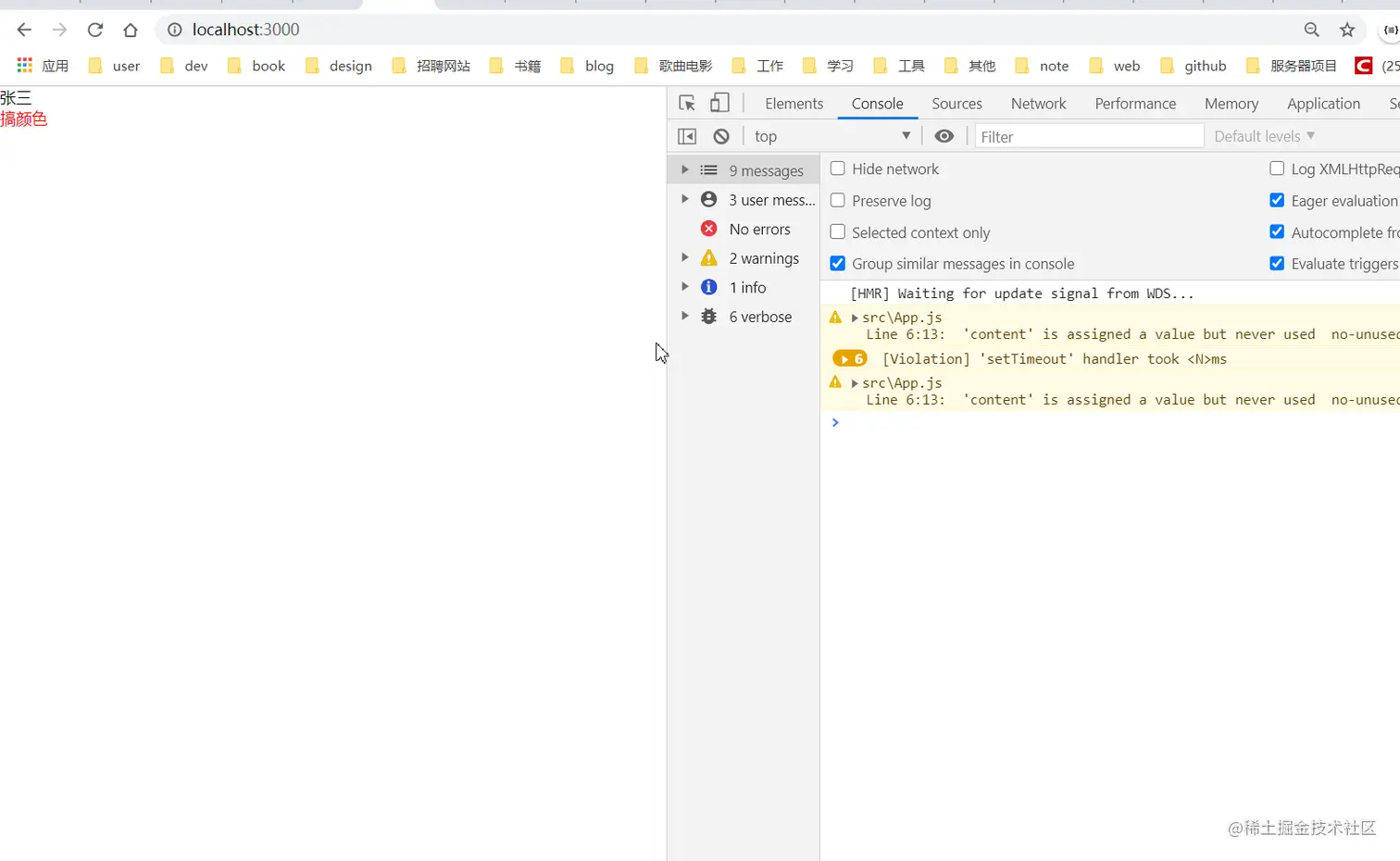Image resolution: width=1400 pixels, height=861 pixels.
Task: Open the web bookmark folder
Action: (1115, 66)
